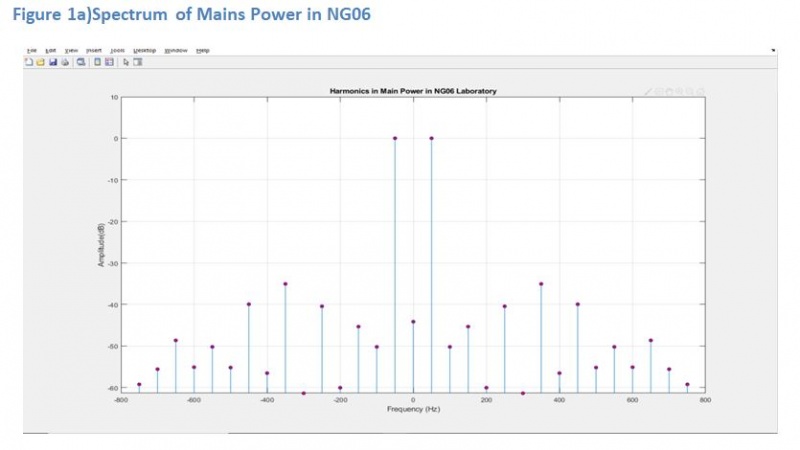The height and width of the screenshot is (450, 800).
Task: Select the stem marker at 0 Hz
Action: tap(413, 321)
